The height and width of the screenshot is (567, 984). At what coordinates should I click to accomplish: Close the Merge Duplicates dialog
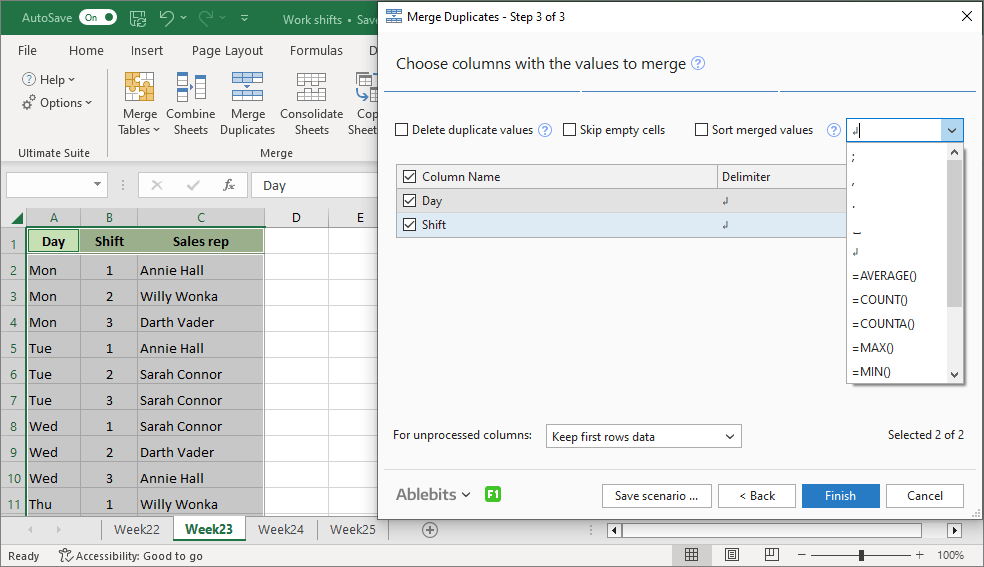point(966,16)
